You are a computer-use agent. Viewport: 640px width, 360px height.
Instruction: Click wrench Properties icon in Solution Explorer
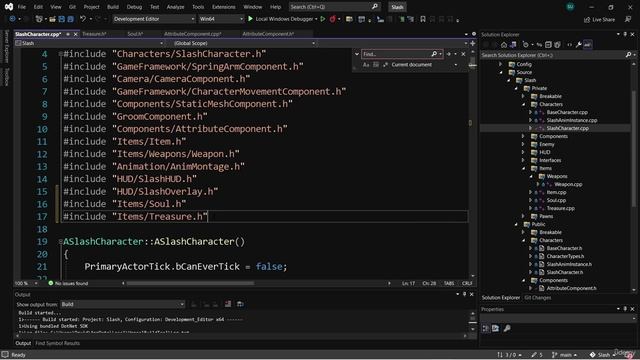(x=578, y=44)
